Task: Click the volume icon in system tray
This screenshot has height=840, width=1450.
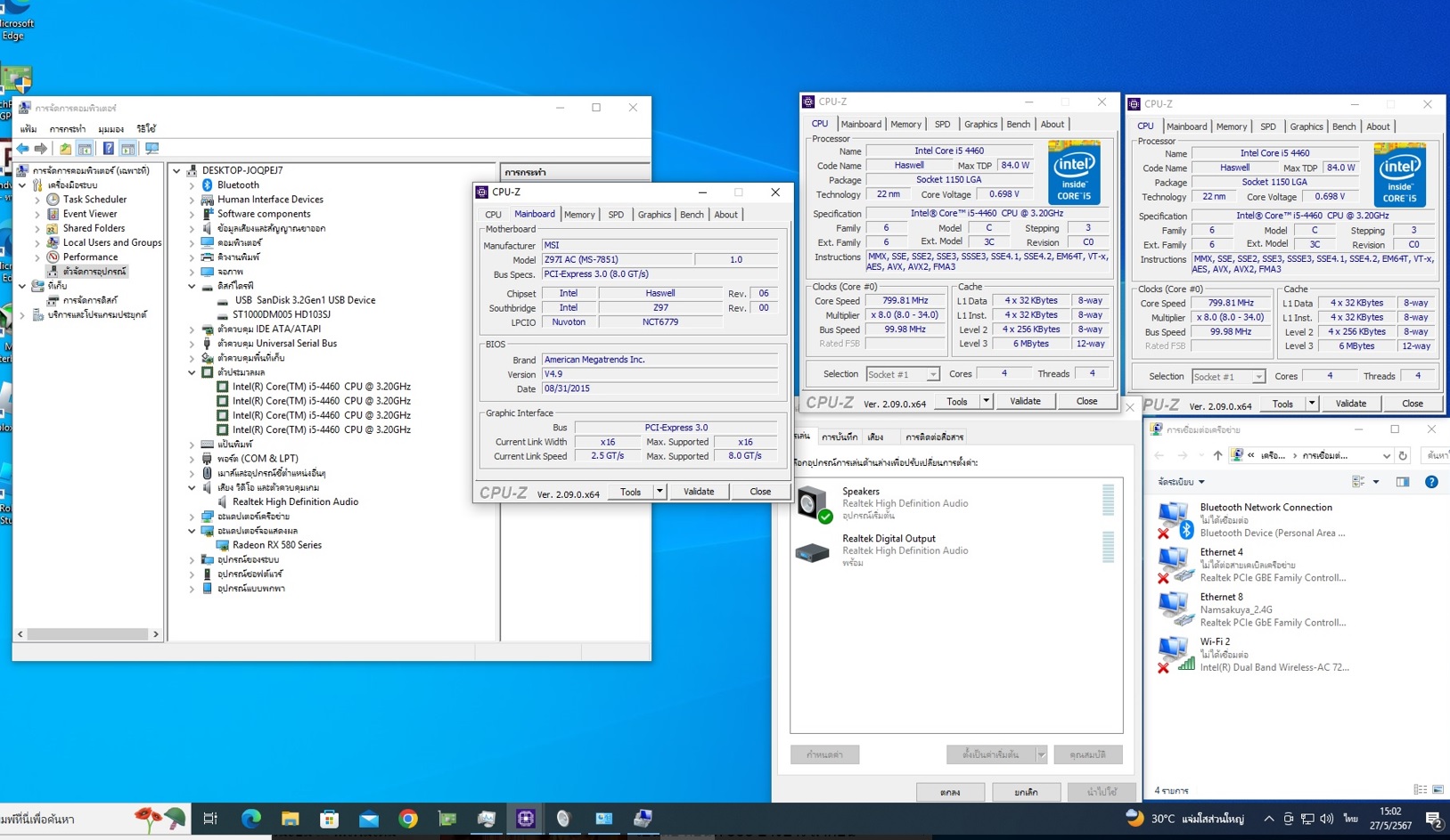Action: click(1327, 819)
